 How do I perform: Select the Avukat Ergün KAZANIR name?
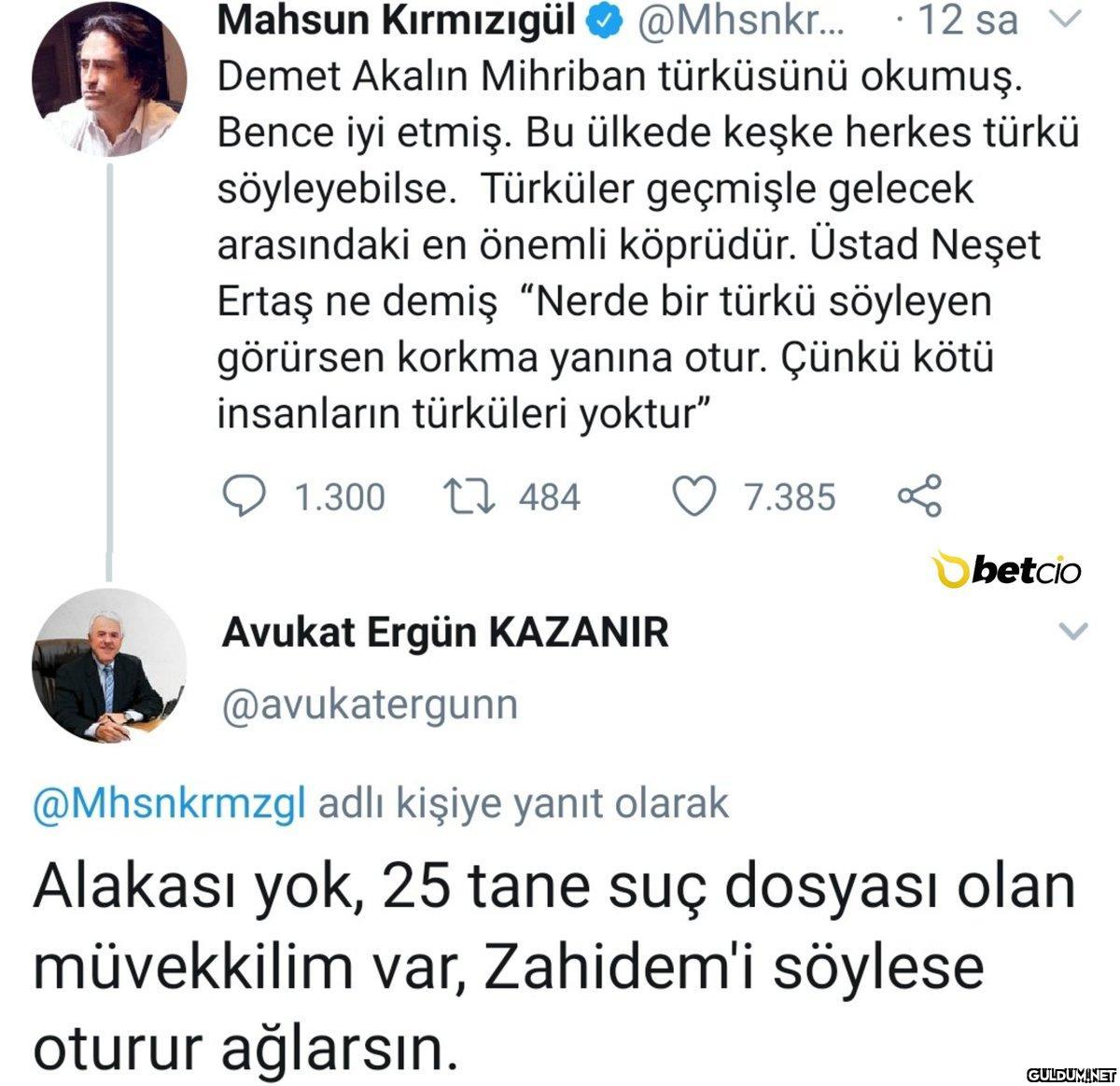445,633
